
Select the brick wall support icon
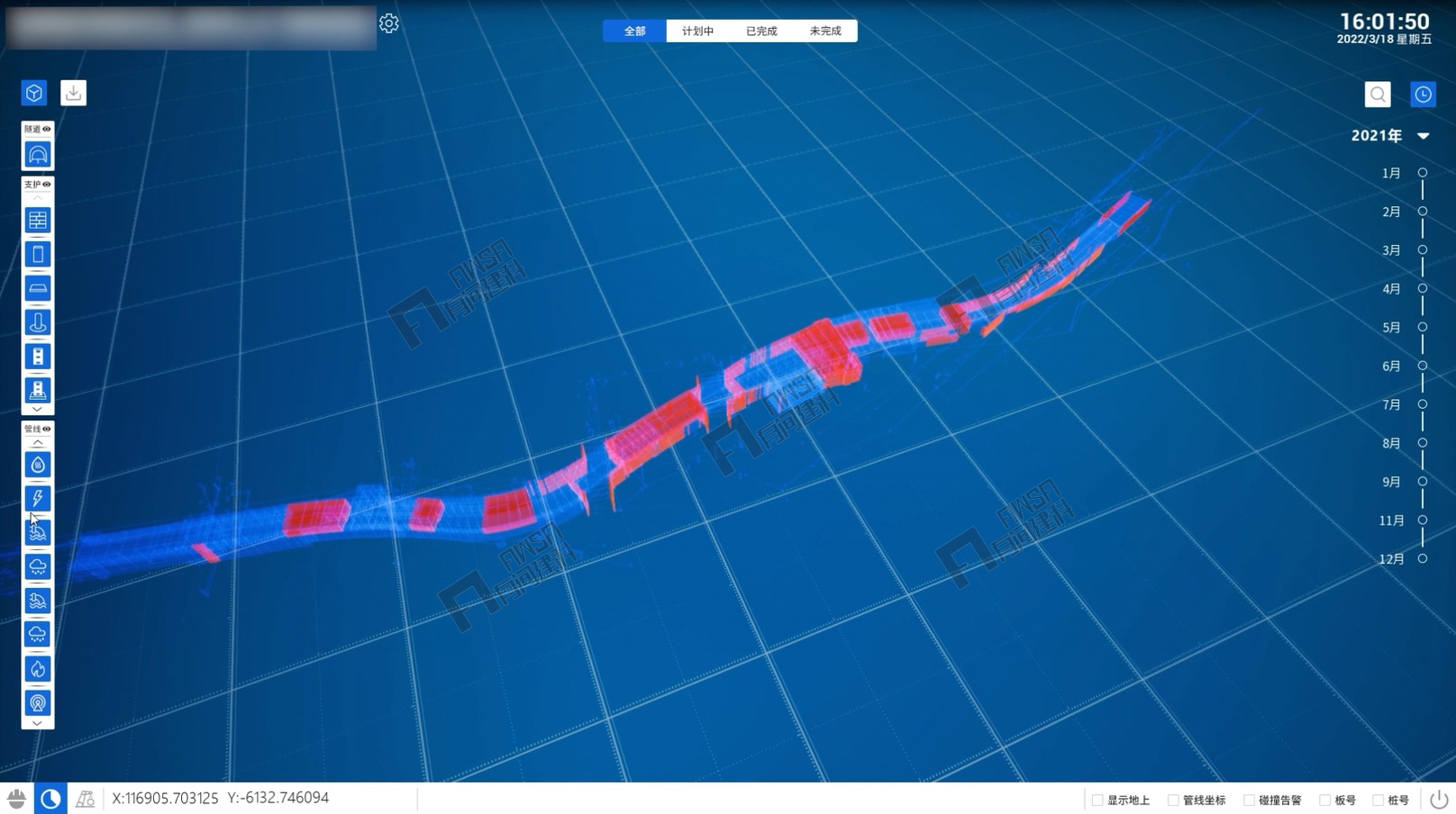click(38, 220)
